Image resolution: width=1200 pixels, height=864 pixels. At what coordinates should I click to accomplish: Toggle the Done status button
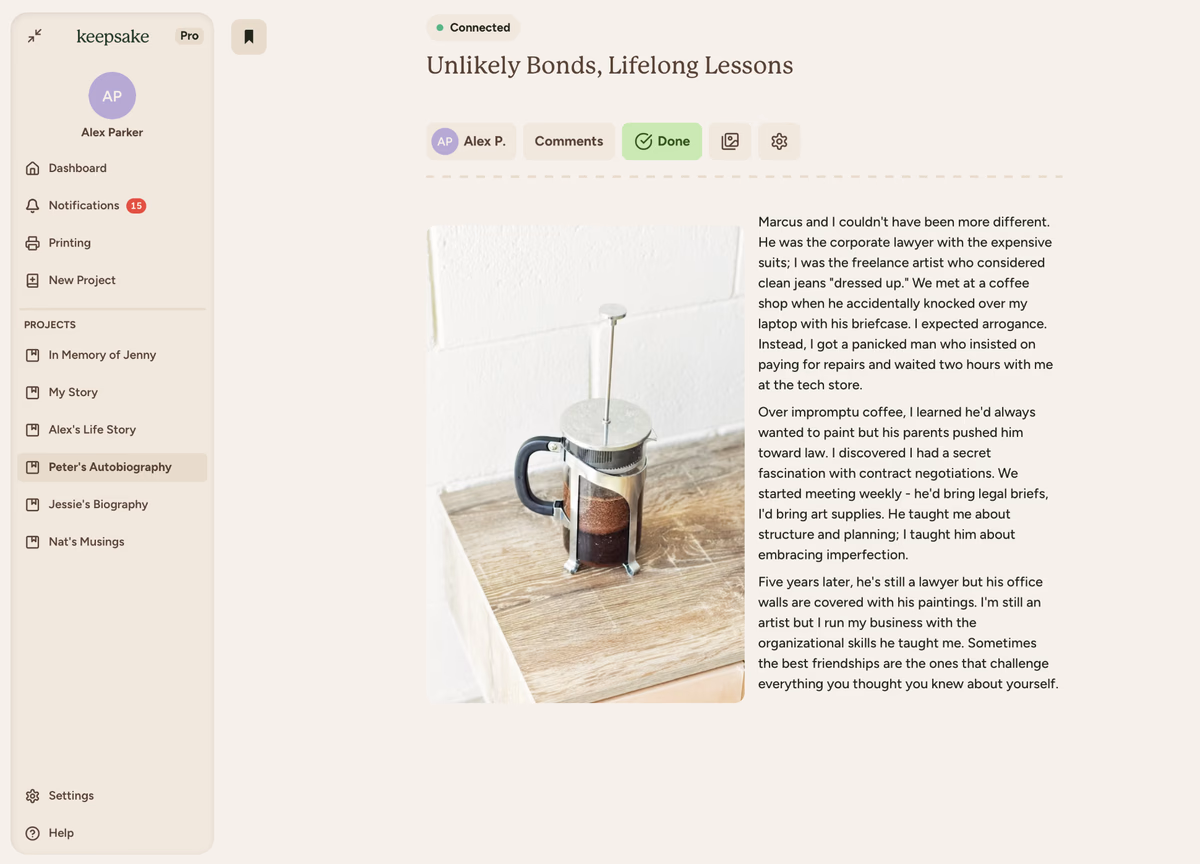pyautogui.click(x=662, y=141)
